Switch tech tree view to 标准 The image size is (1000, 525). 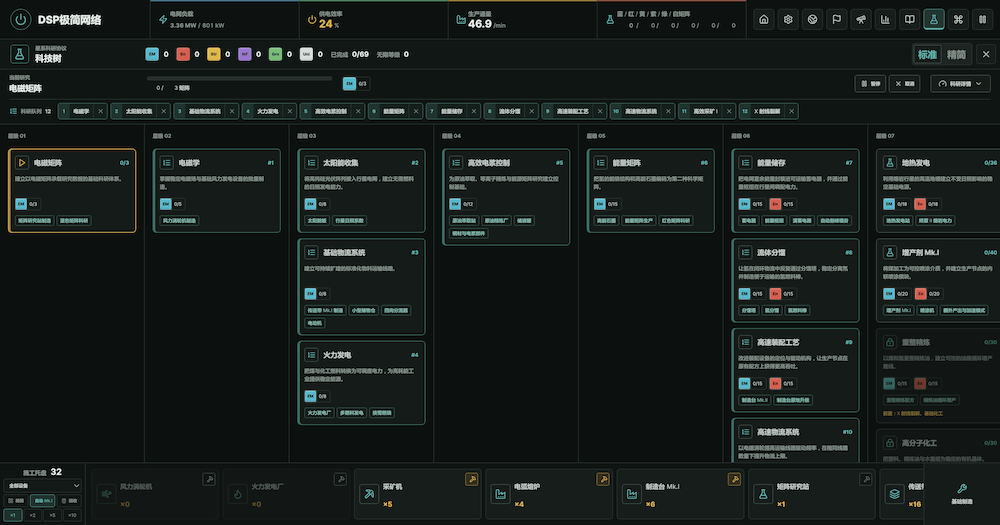pyautogui.click(x=927, y=55)
